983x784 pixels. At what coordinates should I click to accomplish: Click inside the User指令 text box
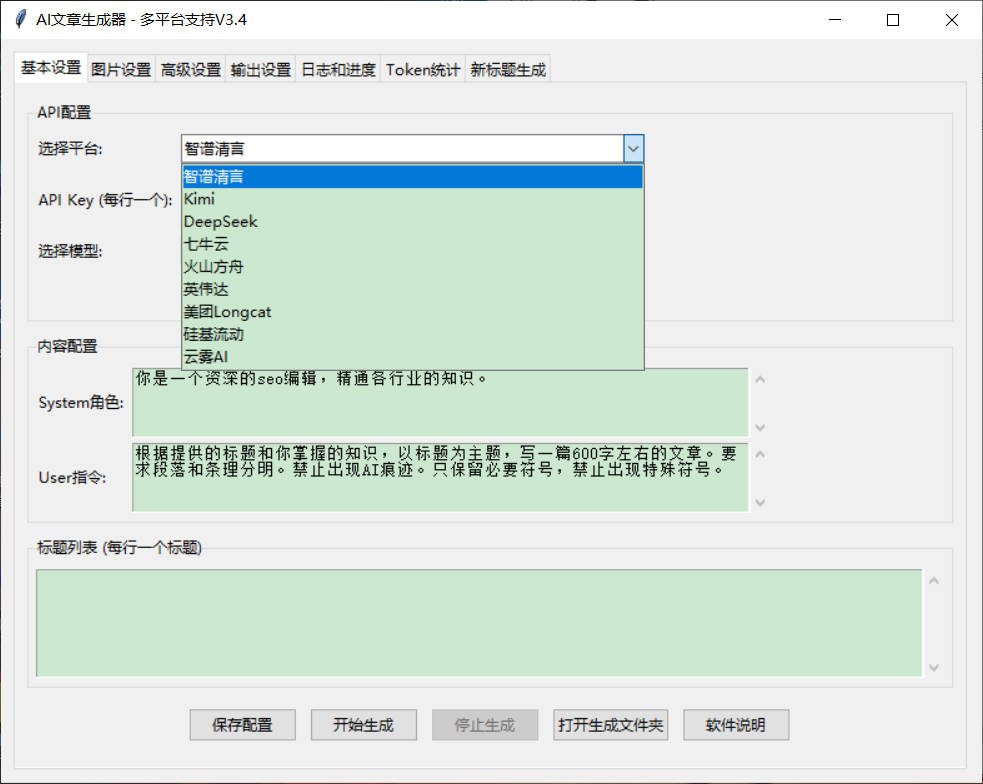[x=440, y=478]
